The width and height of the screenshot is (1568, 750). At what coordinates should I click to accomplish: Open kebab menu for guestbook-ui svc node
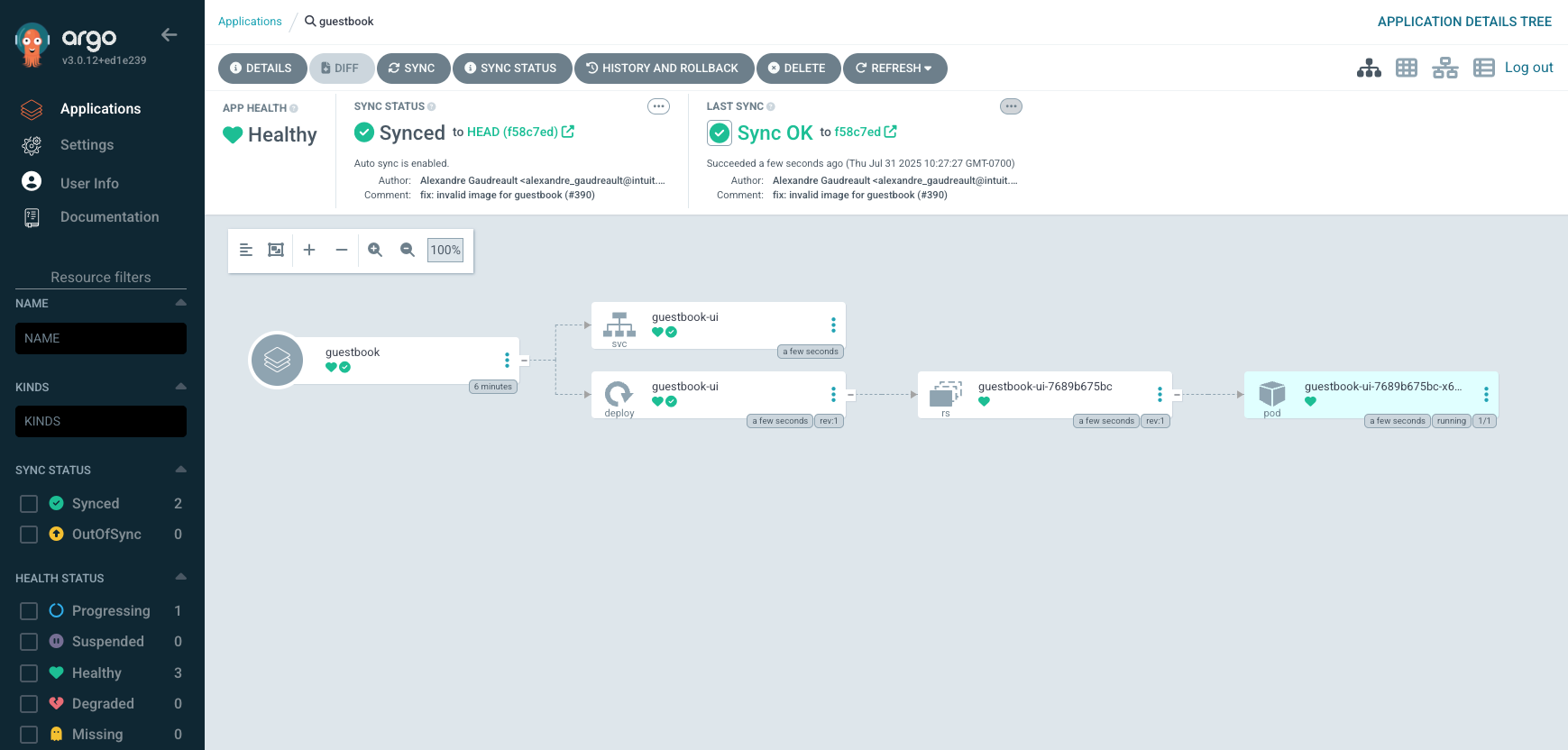pos(833,325)
